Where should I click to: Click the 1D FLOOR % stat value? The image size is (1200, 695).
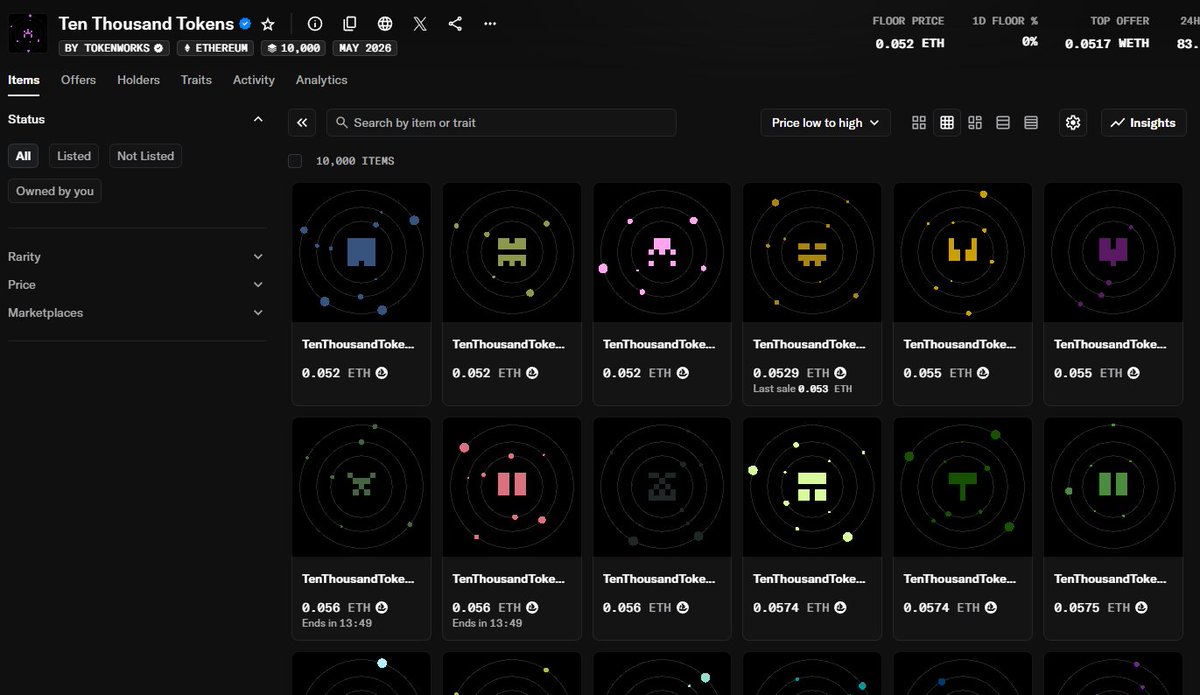point(1029,42)
